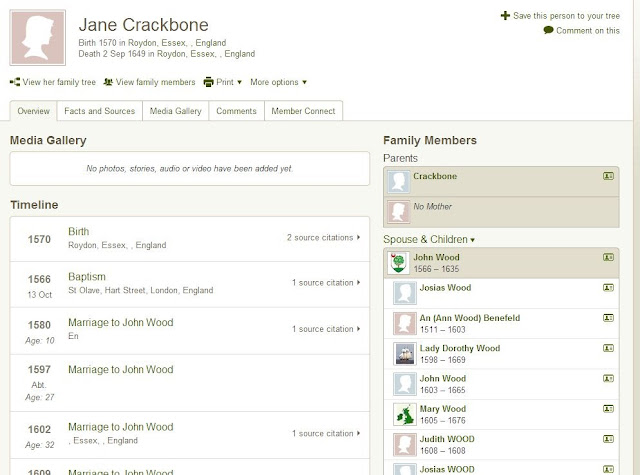
Task: Click the plus icon beside Save this person
Action: (x=505, y=16)
